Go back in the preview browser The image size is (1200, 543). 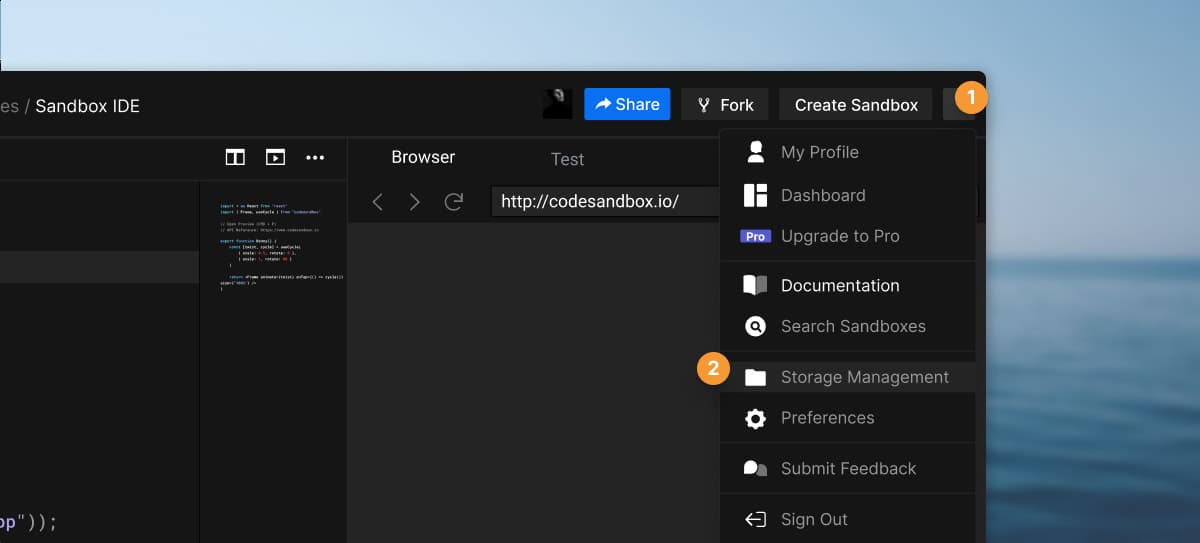pyautogui.click(x=378, y=202)
